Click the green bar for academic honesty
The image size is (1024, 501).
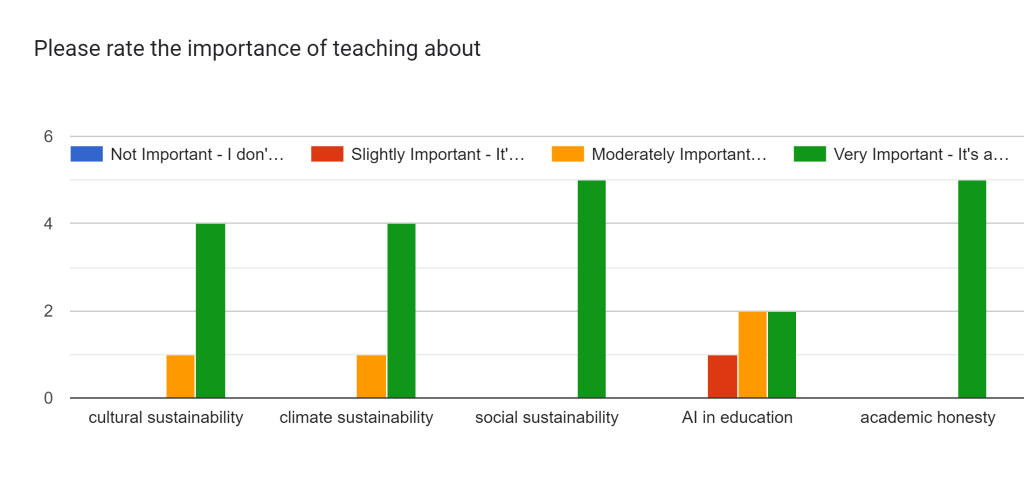point(972,289)
